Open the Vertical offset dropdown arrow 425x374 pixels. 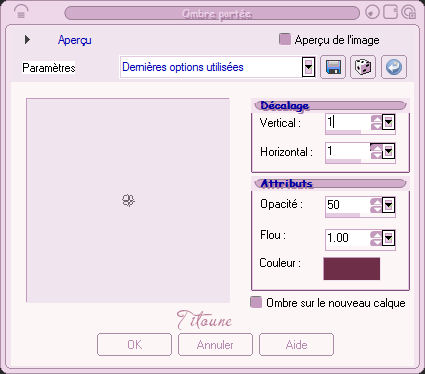388,122
